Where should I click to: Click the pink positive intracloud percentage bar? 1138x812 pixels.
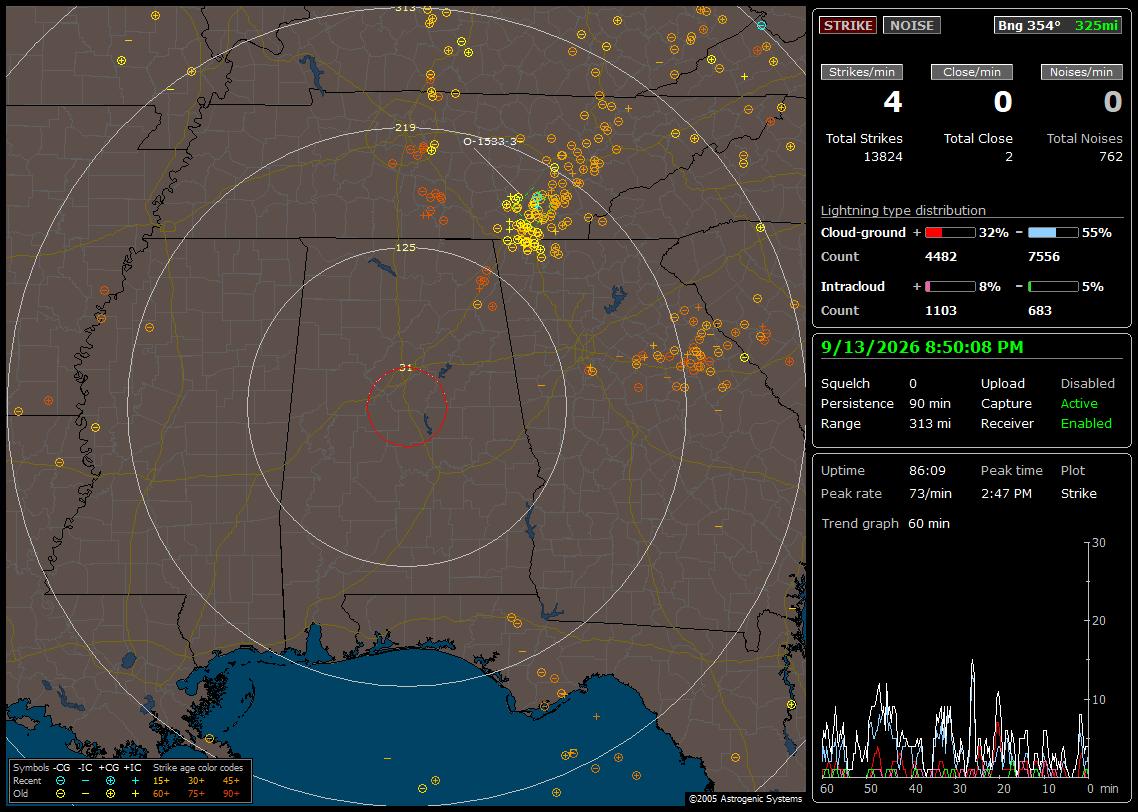[950, 287]
